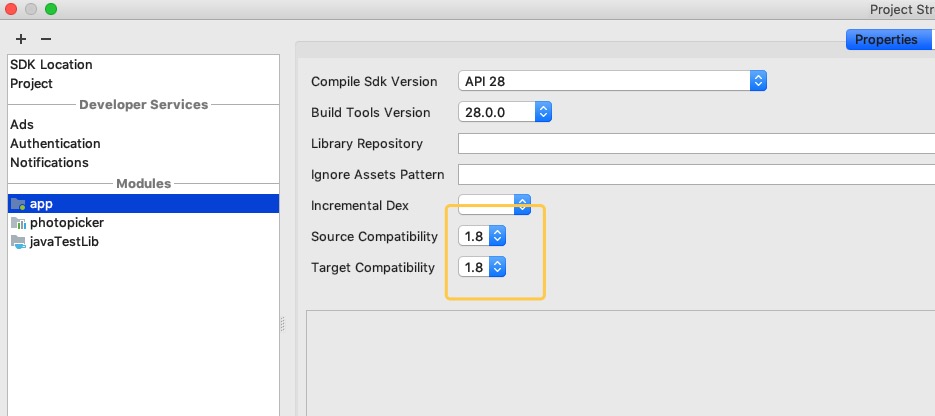The width and height of the screenshot is (935, 416).
Task: Click the plus add module icon
Action: click(21, 39)
